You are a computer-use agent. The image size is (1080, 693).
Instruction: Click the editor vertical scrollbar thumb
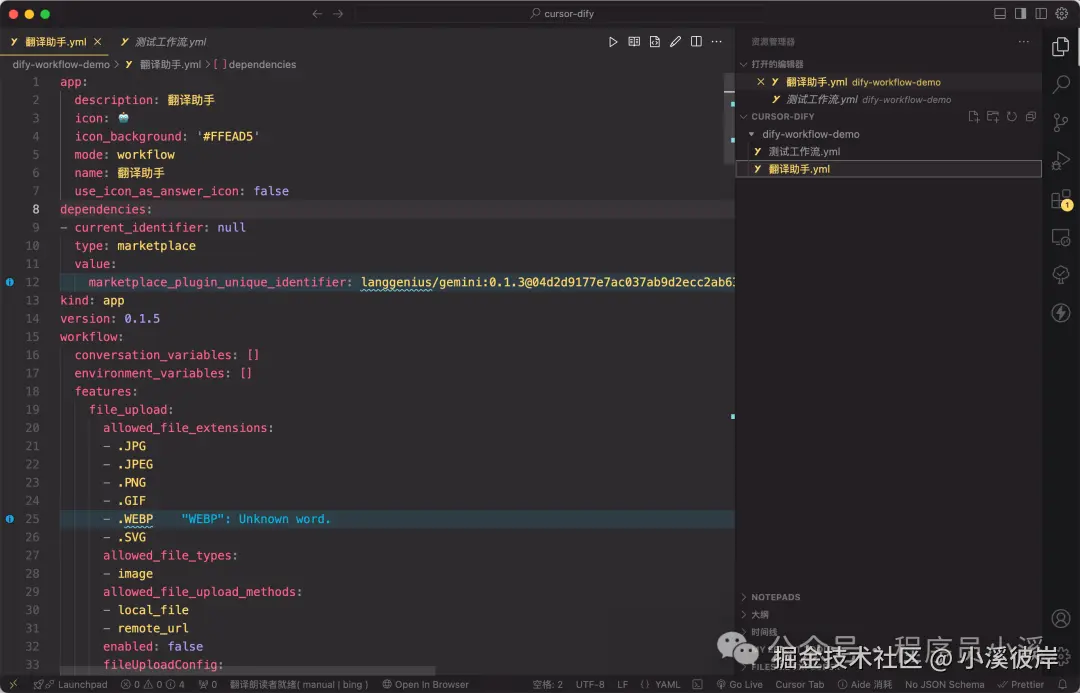click(x=729, y=117)
